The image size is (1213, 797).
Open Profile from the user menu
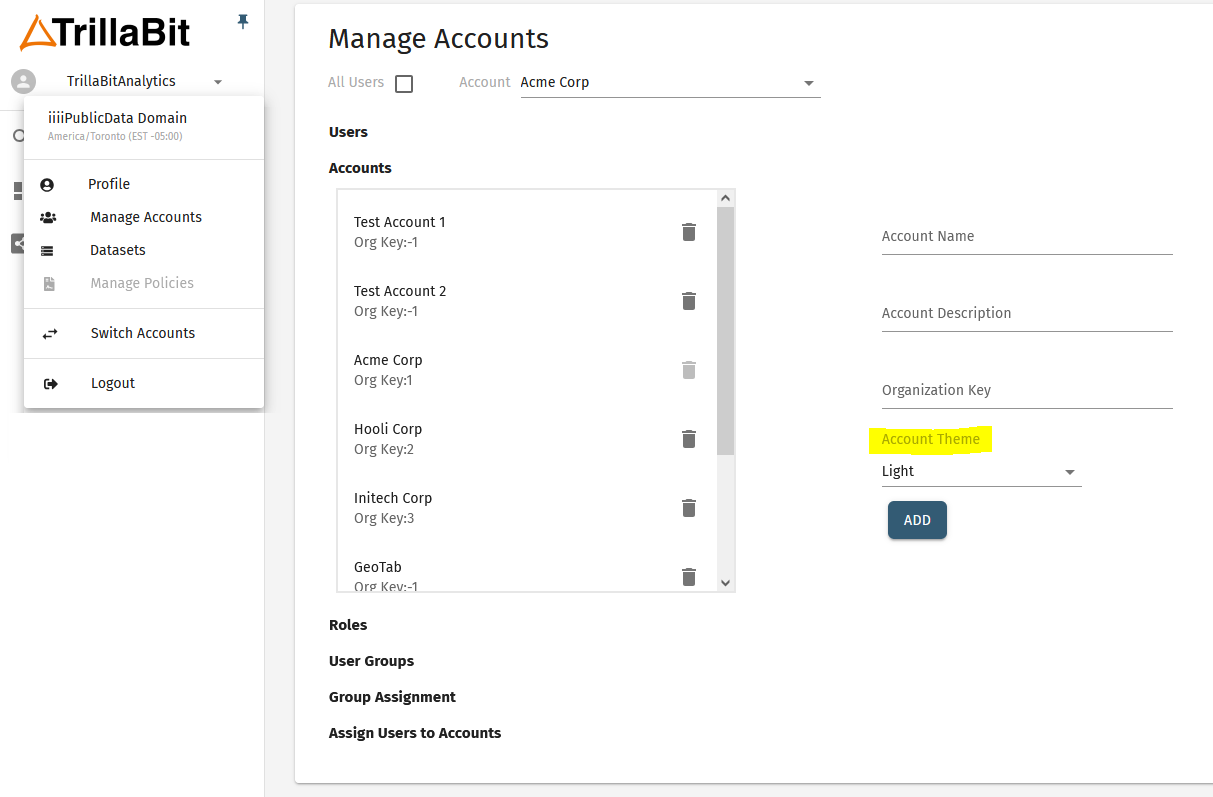coord(109,184)
